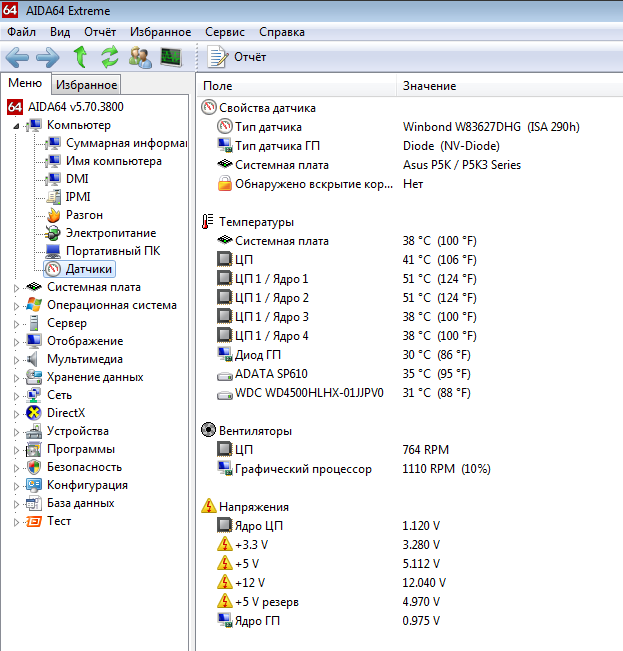Click the Свойства датчика section gauge icon
Screen dimensions: 623x651
click(209, 107)
